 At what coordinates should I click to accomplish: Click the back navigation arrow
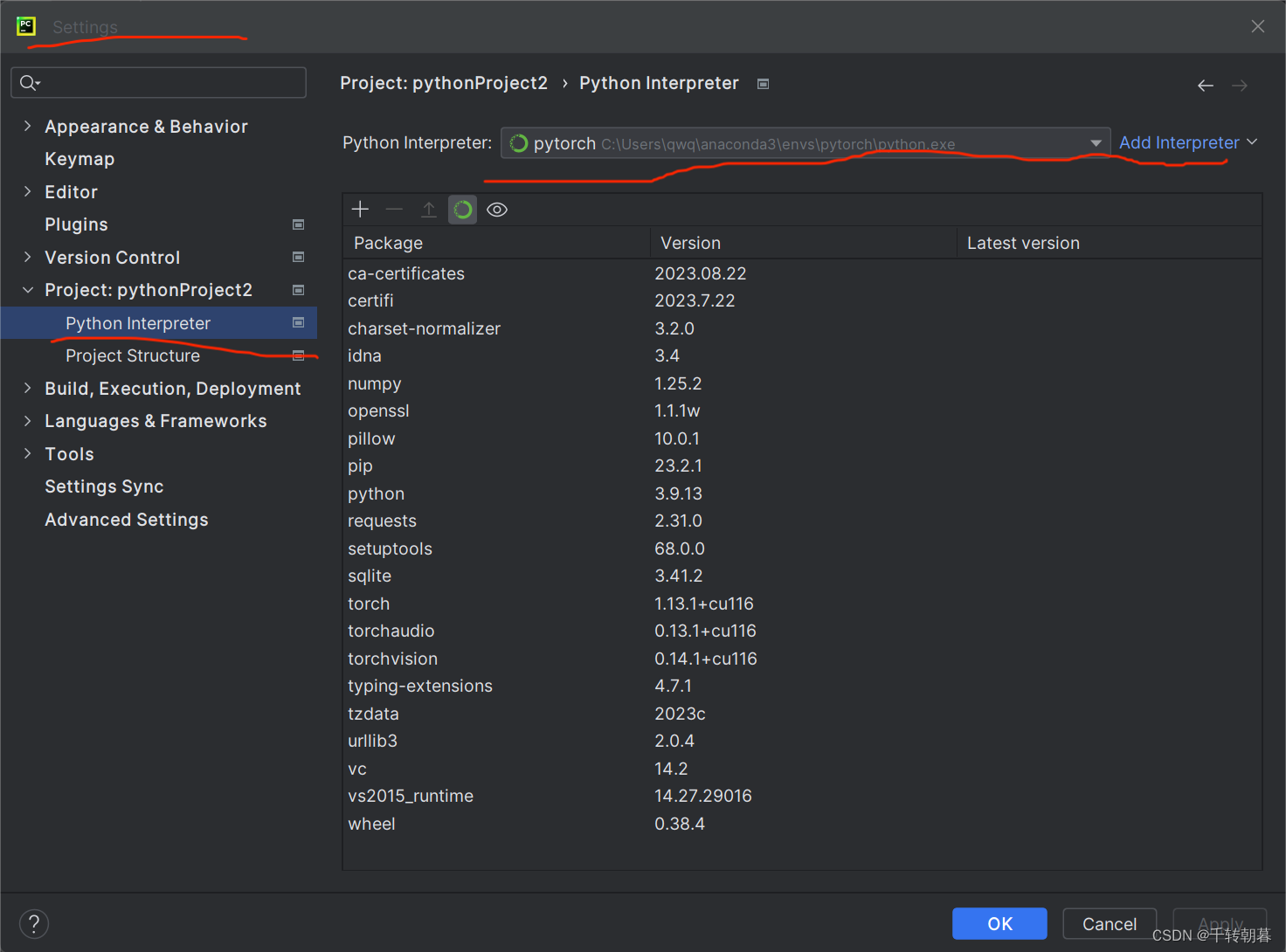[x=1206, y=86]
